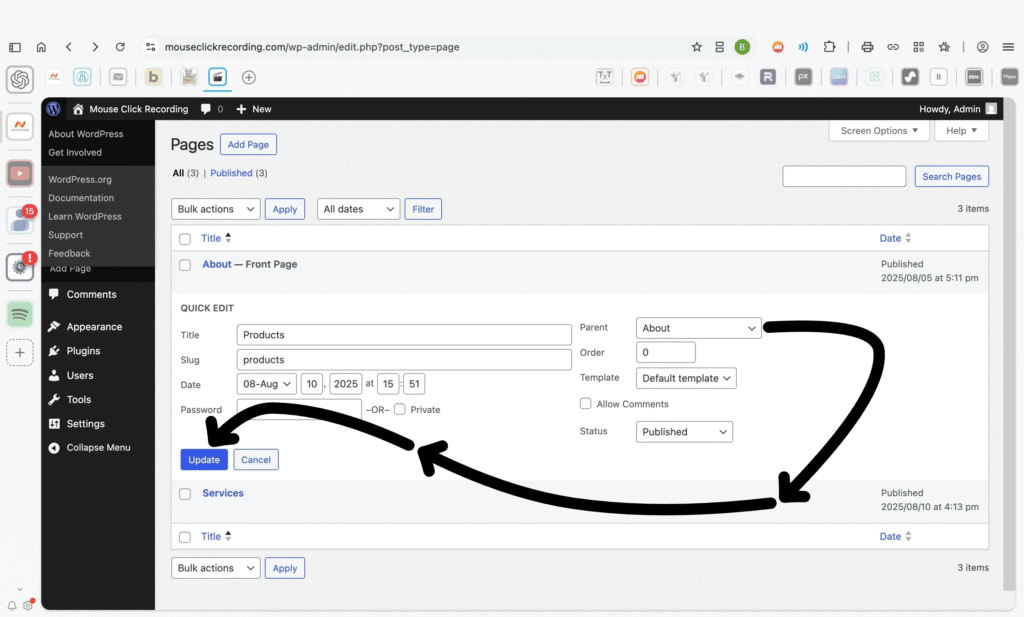Screen dimensions: 1024x617
Task: Select the Appearance menu item
Action: pyautogui.click(x=94, y=327)
